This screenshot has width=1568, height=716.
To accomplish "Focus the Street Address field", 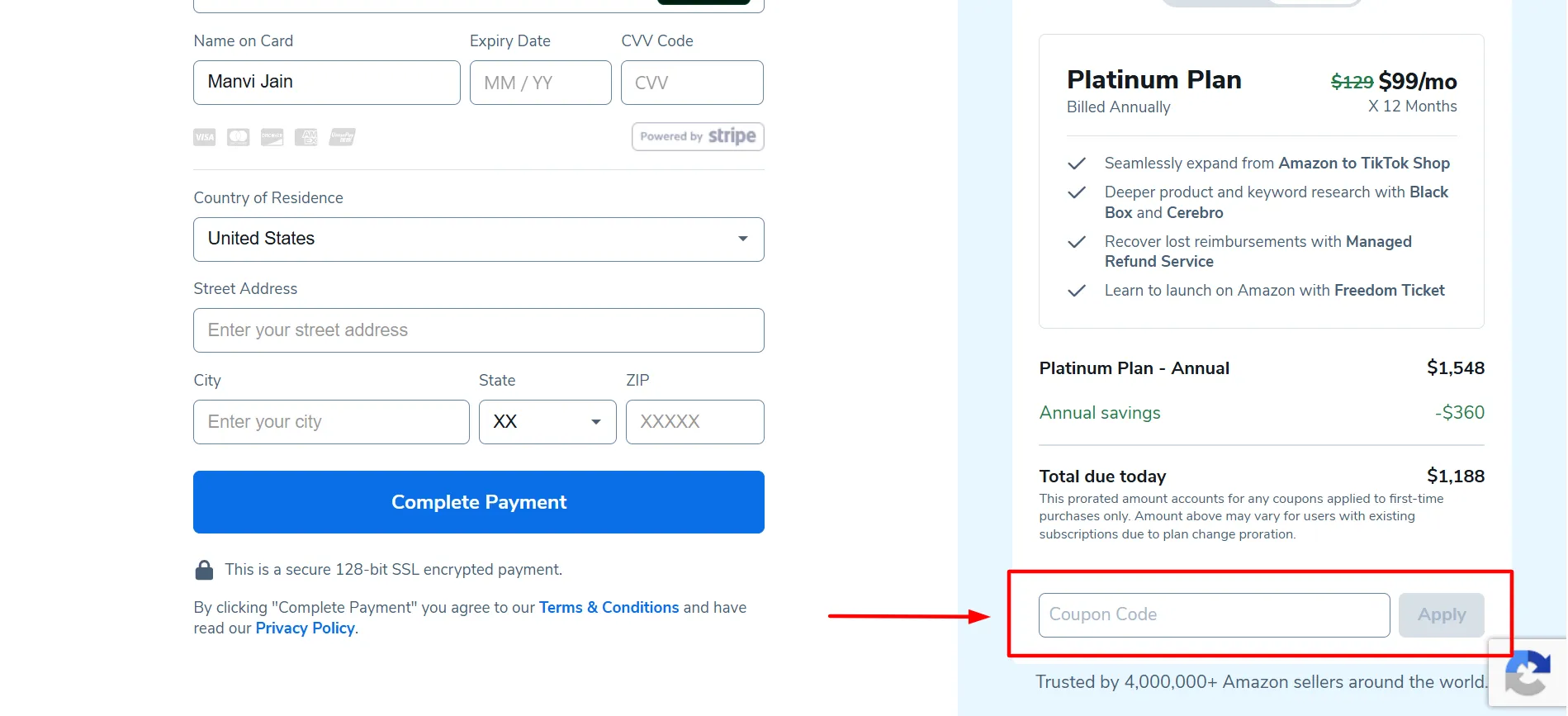I will pos(479,330).
